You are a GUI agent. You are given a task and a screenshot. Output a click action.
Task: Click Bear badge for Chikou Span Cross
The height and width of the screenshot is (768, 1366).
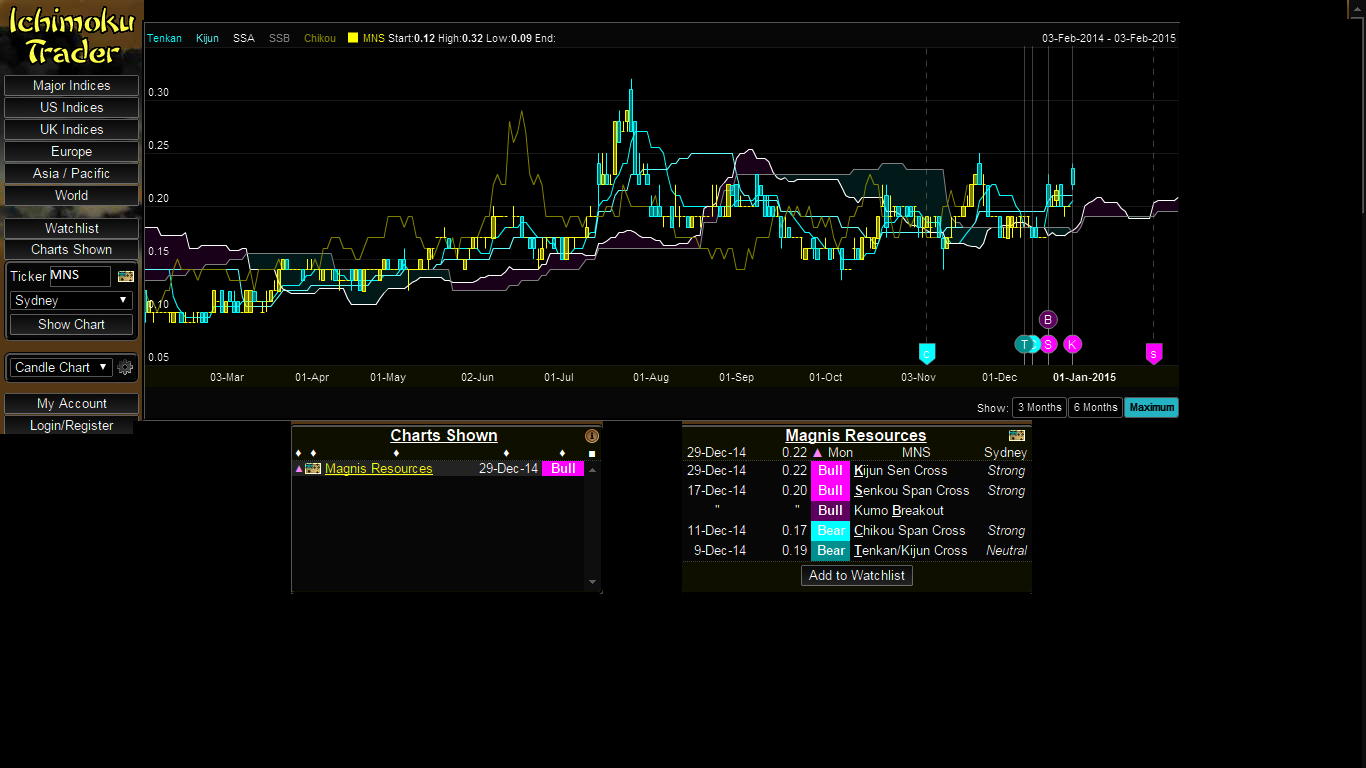click(x=831, y=531)
